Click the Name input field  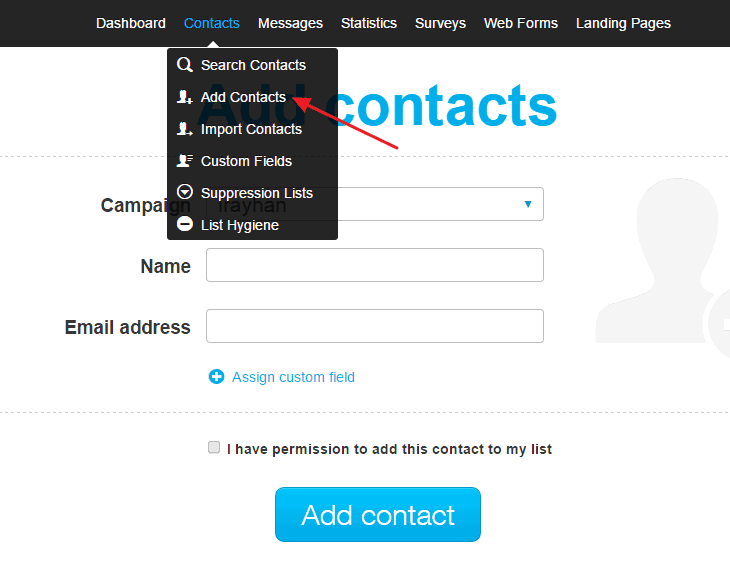pyautogui.click(x=374, y=265)
